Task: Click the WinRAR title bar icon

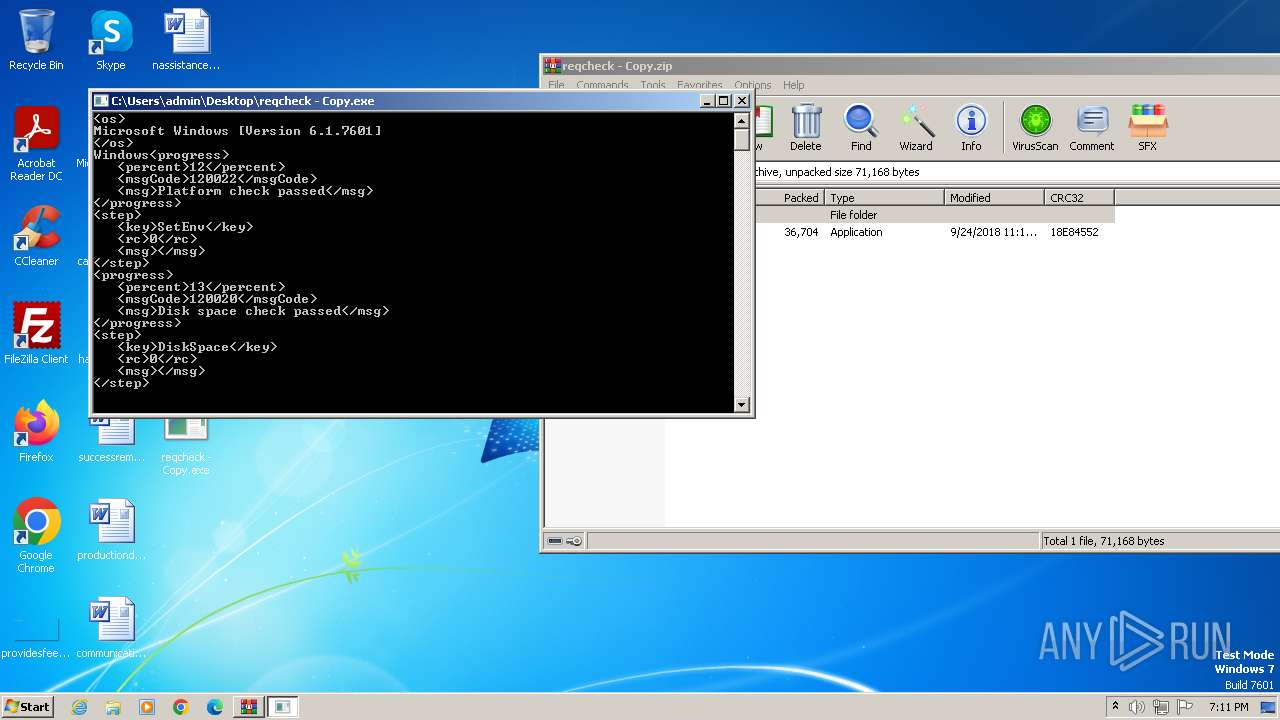Action: [552, 66]
